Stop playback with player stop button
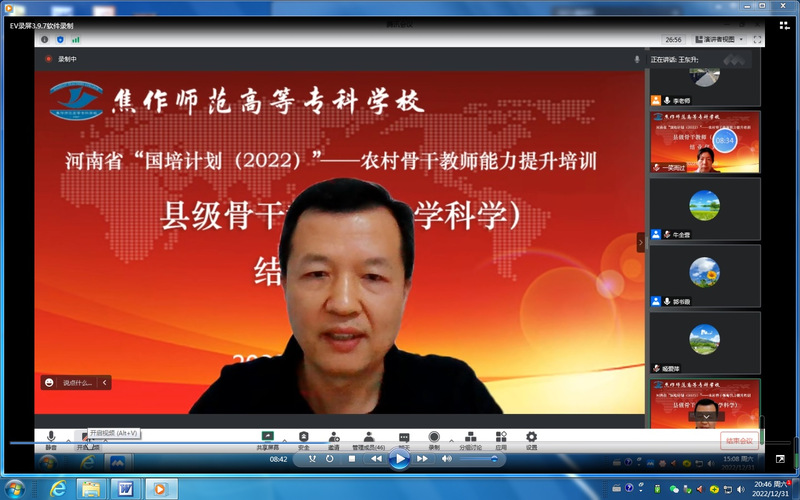Image resolution: width=800 pixels, height=500 pixels. pyautogui.click(x=352, y=459)
